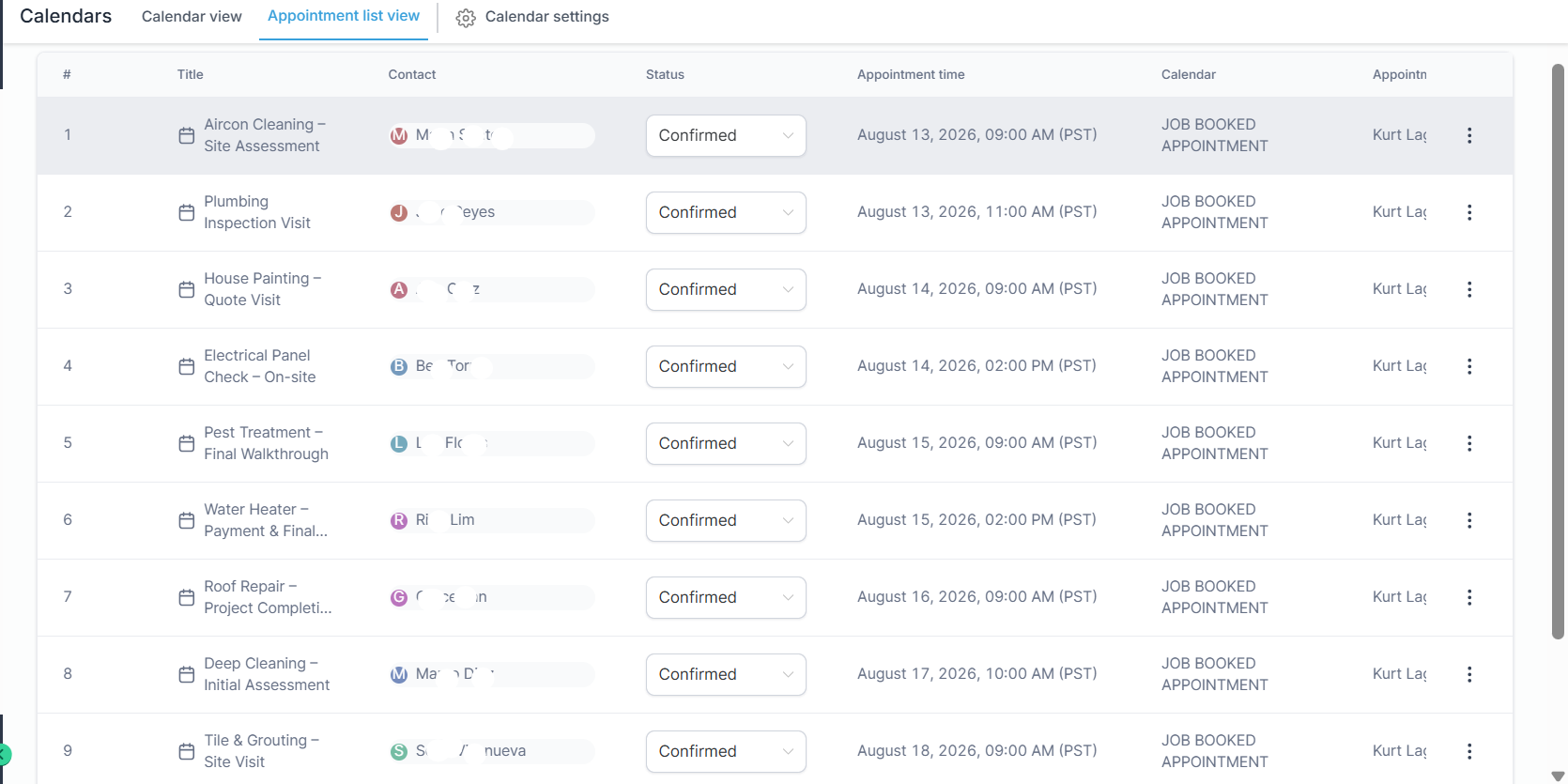Select the Appointment list view tab

click(344, 16)
